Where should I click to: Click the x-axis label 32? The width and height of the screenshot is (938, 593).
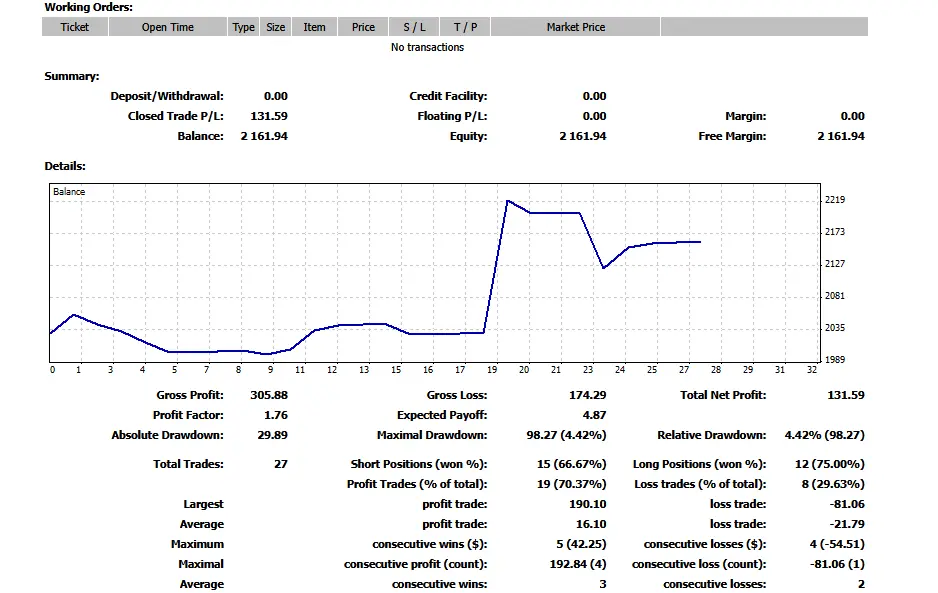click(811, 370)
